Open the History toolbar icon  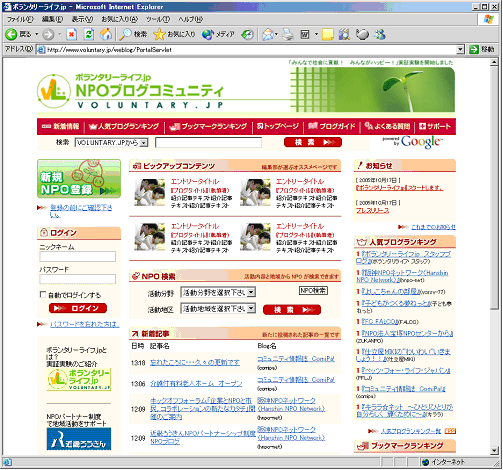point(247,34)
